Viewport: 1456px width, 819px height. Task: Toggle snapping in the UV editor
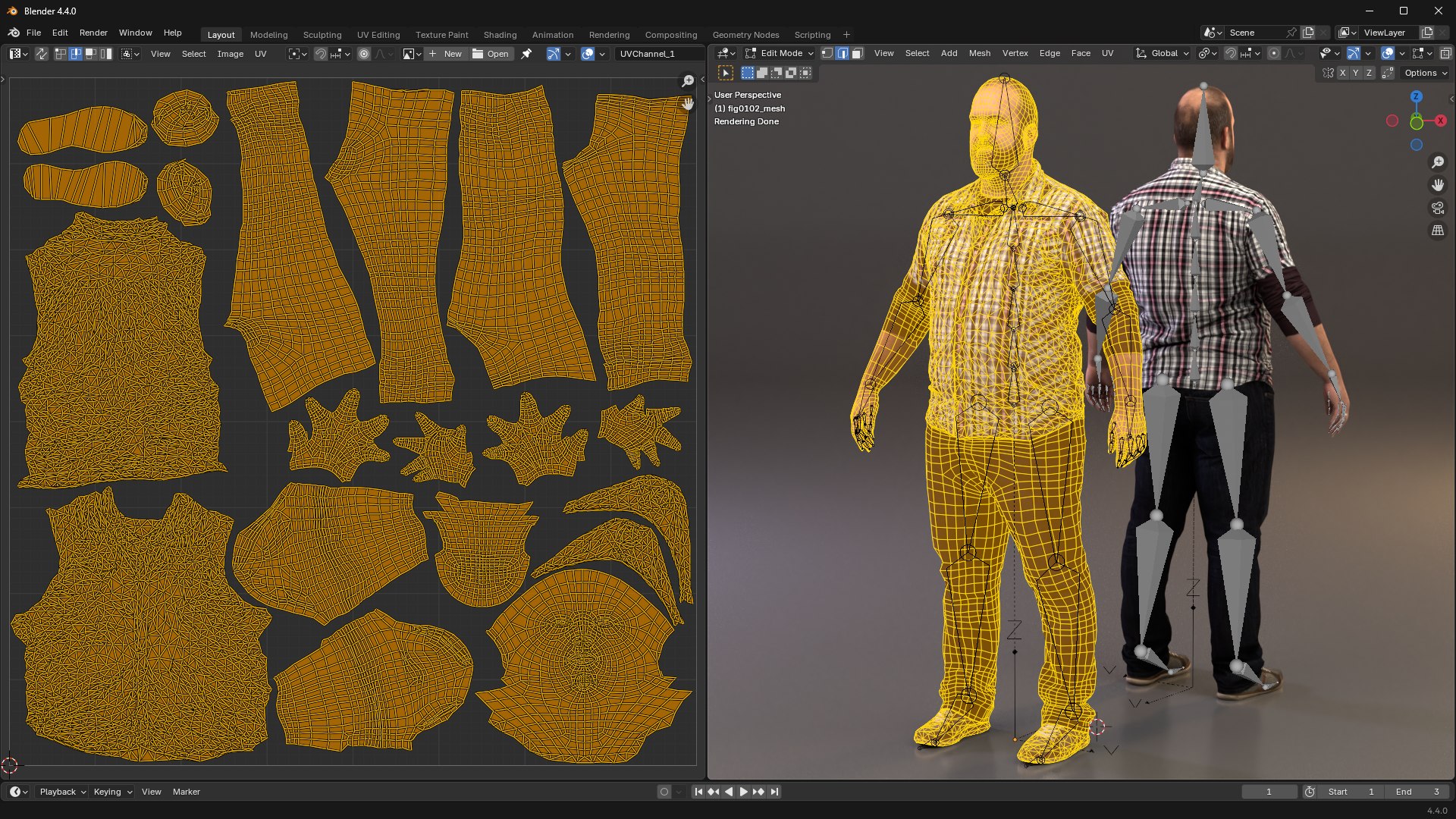coord(321,54)
